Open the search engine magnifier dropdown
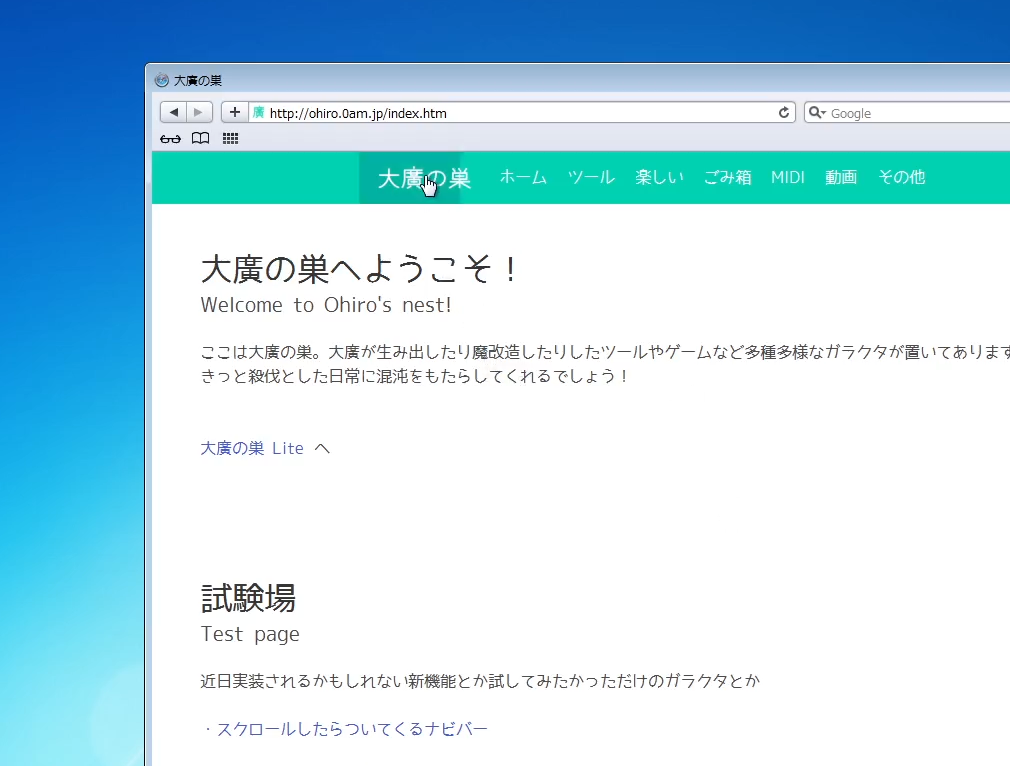Viewport: 1010px width, 766px height. coord(817,113)
